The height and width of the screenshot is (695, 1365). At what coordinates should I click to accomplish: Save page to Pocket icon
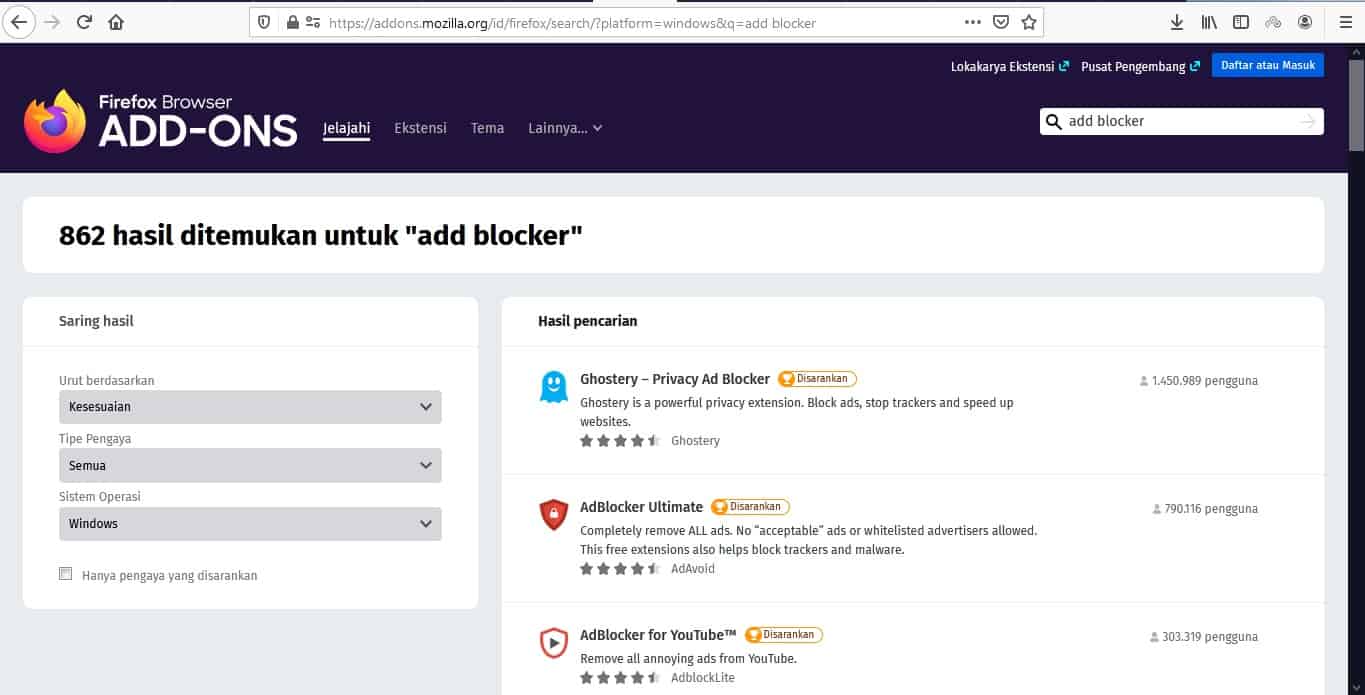tap(1001, 22)
